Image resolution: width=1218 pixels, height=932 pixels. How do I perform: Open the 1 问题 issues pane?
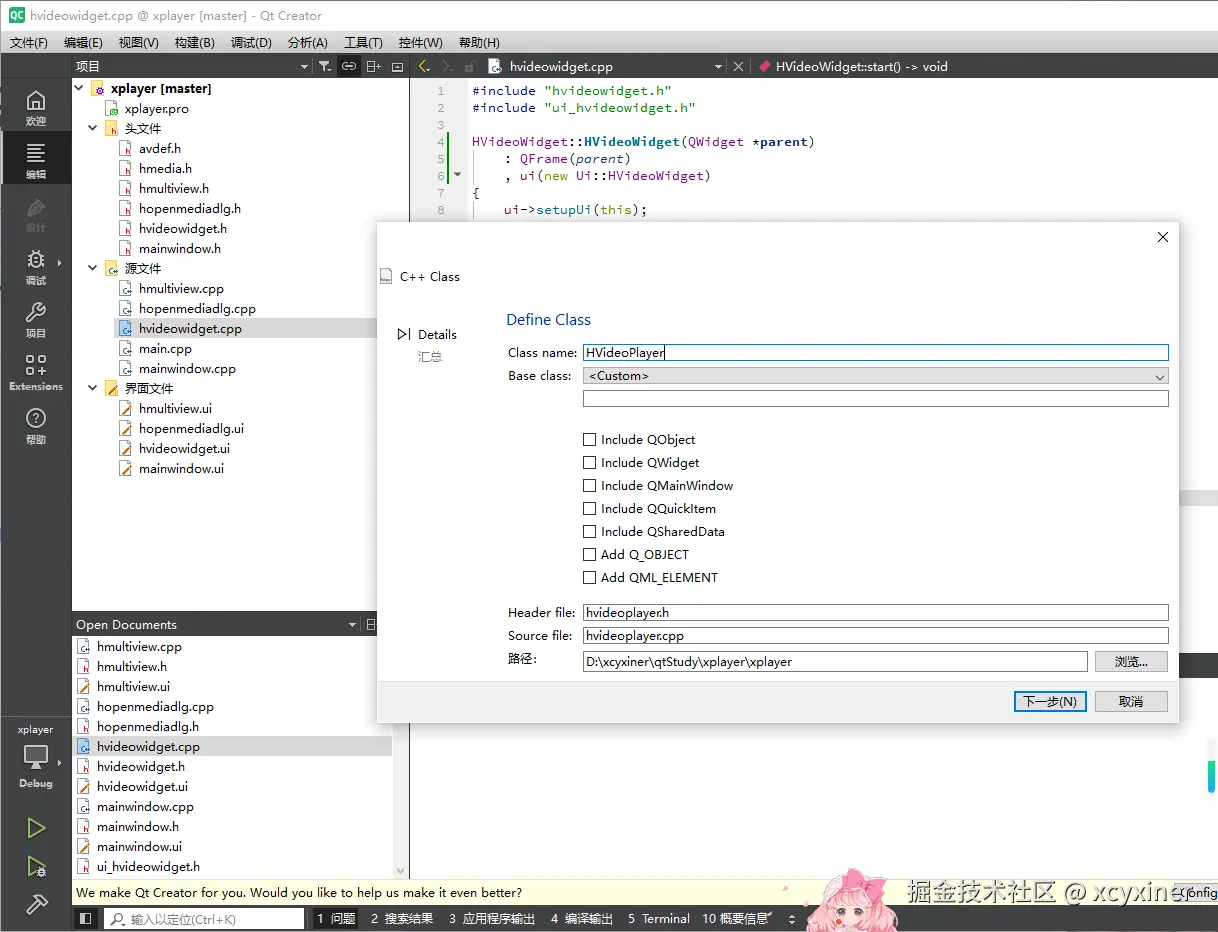[x=336, y=918]
